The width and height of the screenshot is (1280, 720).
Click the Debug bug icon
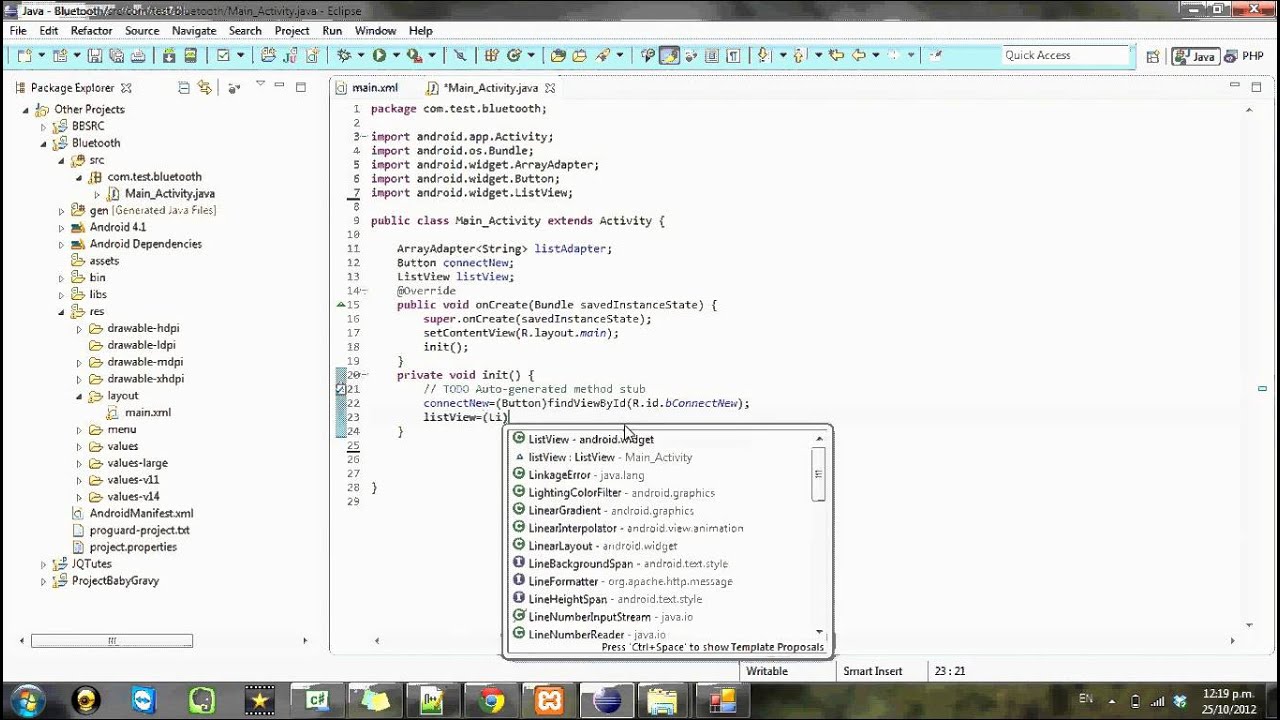click(344, 56)
